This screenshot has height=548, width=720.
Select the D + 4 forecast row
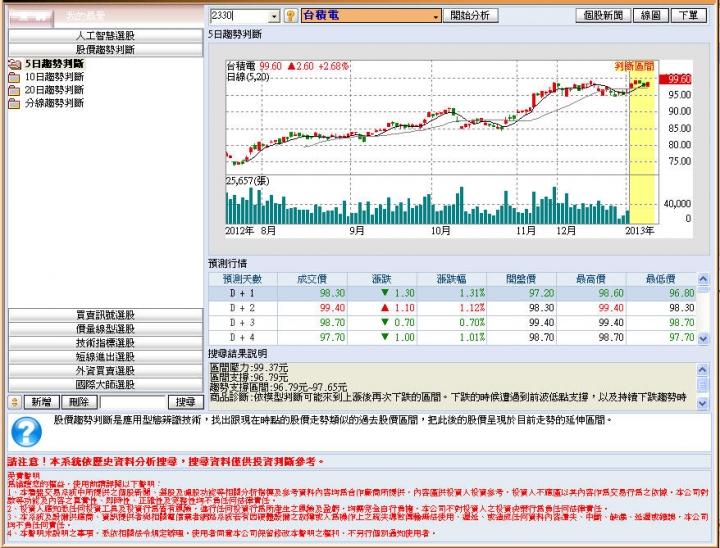[x=452, y=338]
